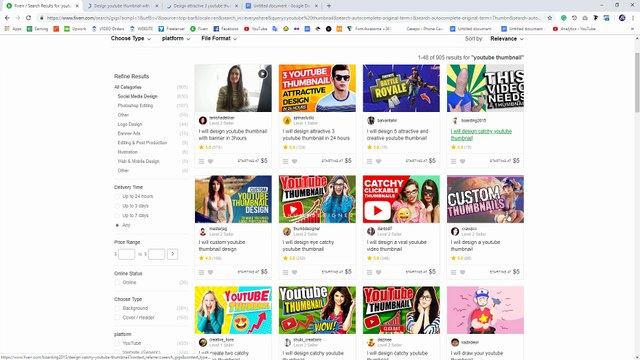The image size is (640, 360).
Task: Click list icon on 'viral youtube video thumbnail' gig
Action: point(369,272)
